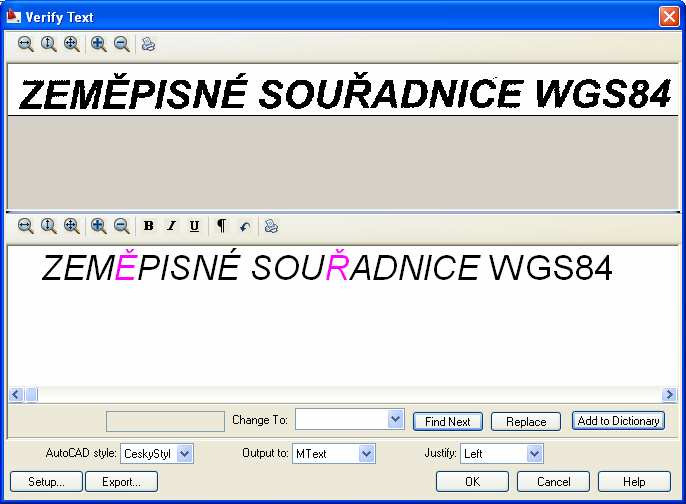Click the Export... button
686x504 pixels.
[x=121, y=482]
